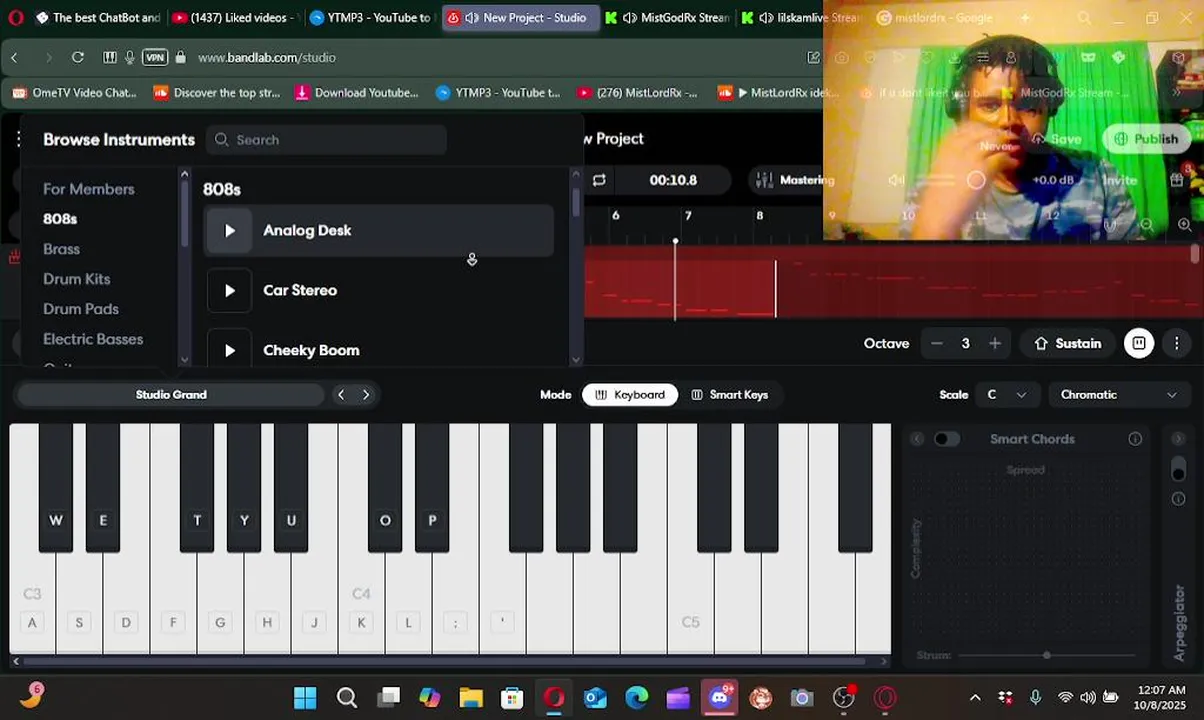The width and height of the screenshot is (1204, 720).
Task: Adjust the Strum slider
Action: (1046, 655)
